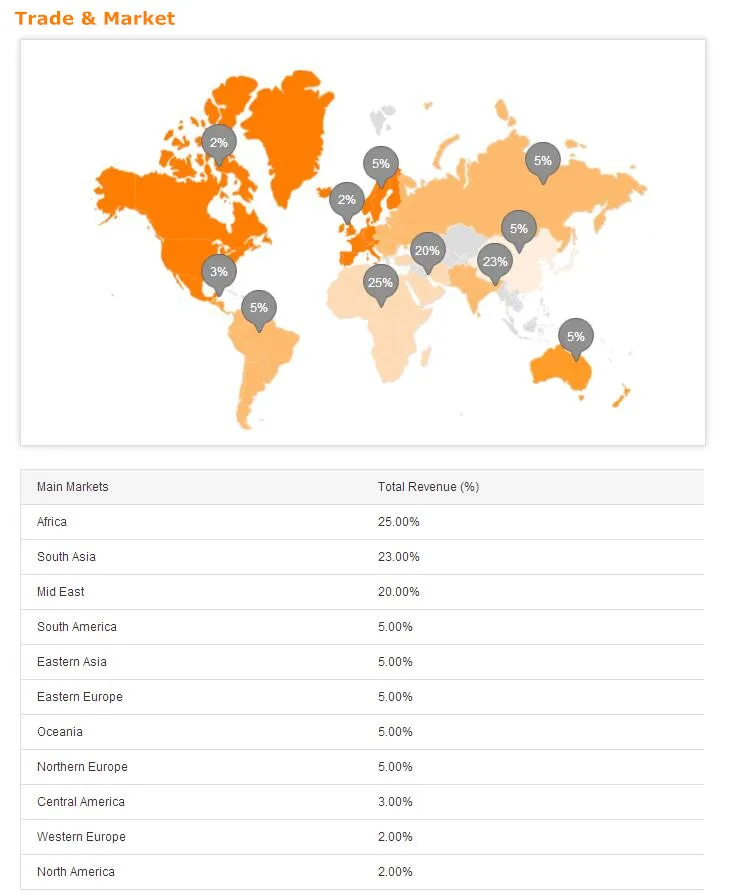Click the 25% map pin over Africa
Screen dimensions: 730x895
point(380,283)
